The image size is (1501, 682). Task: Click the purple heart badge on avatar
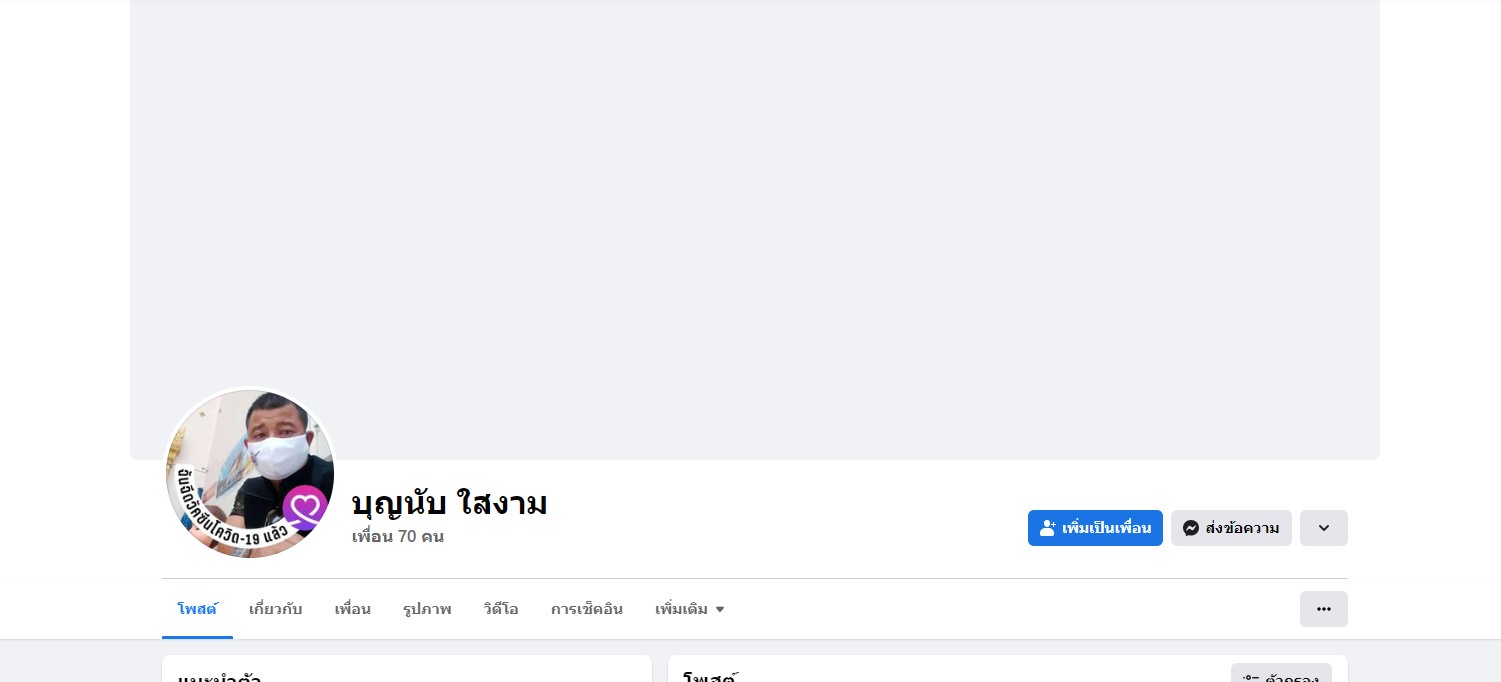tap(305, 507)
